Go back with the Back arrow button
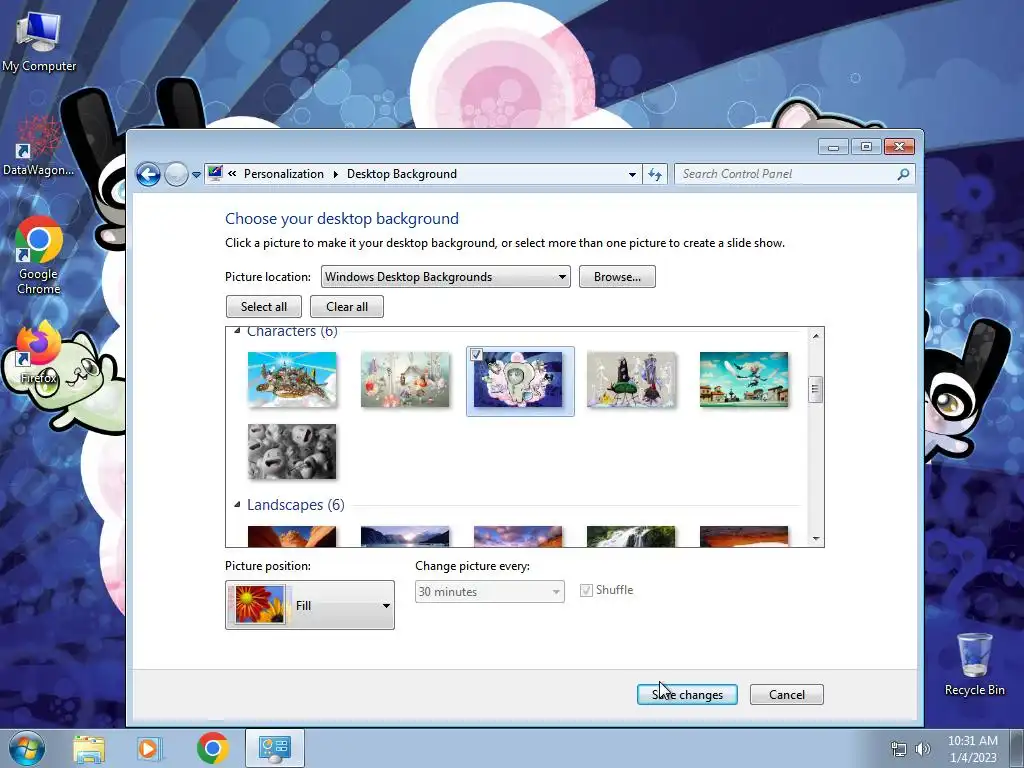1024x768 pixels. coord(148,174)
